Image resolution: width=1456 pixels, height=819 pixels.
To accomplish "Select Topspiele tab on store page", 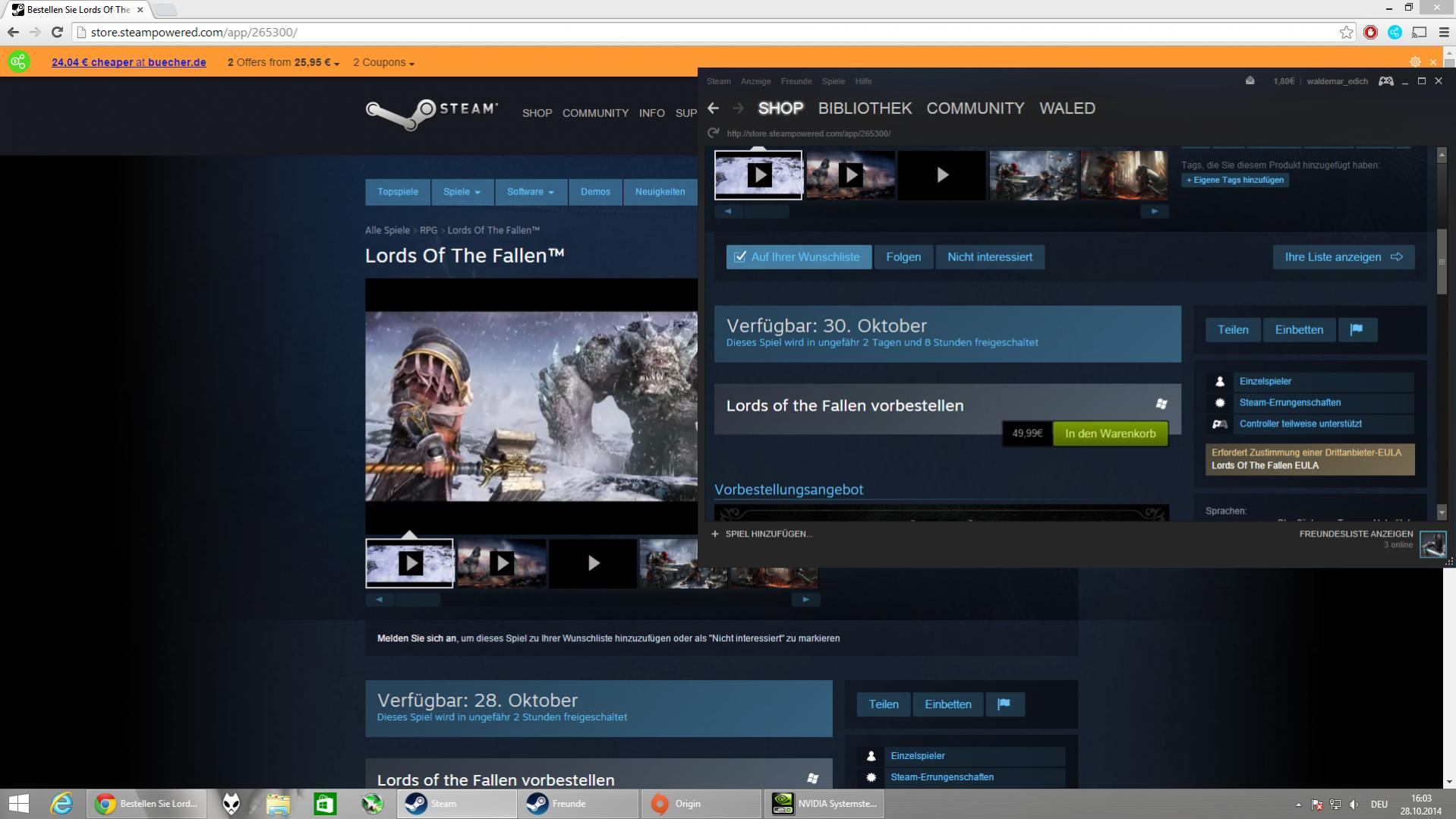I will coord(398,192).
